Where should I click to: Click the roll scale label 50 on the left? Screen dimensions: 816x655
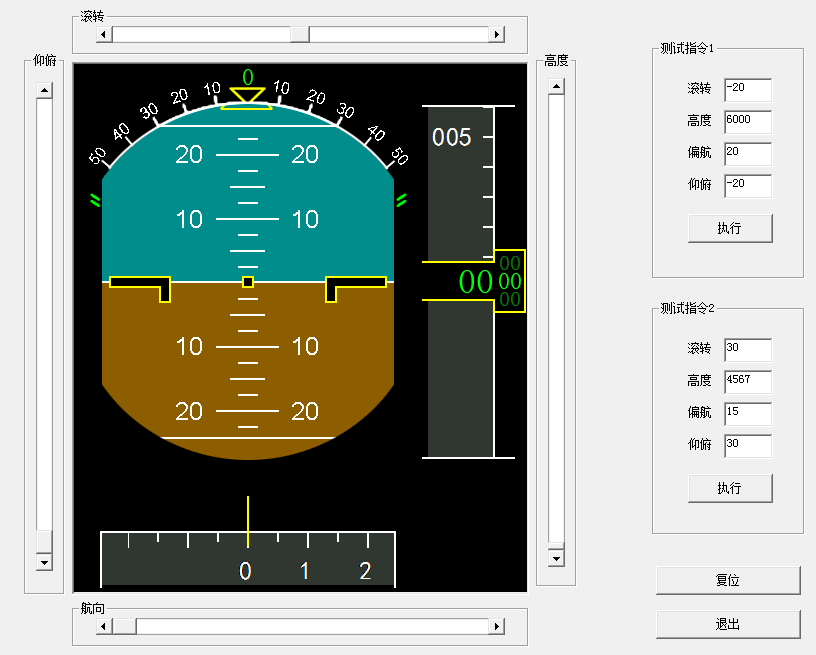97,156
